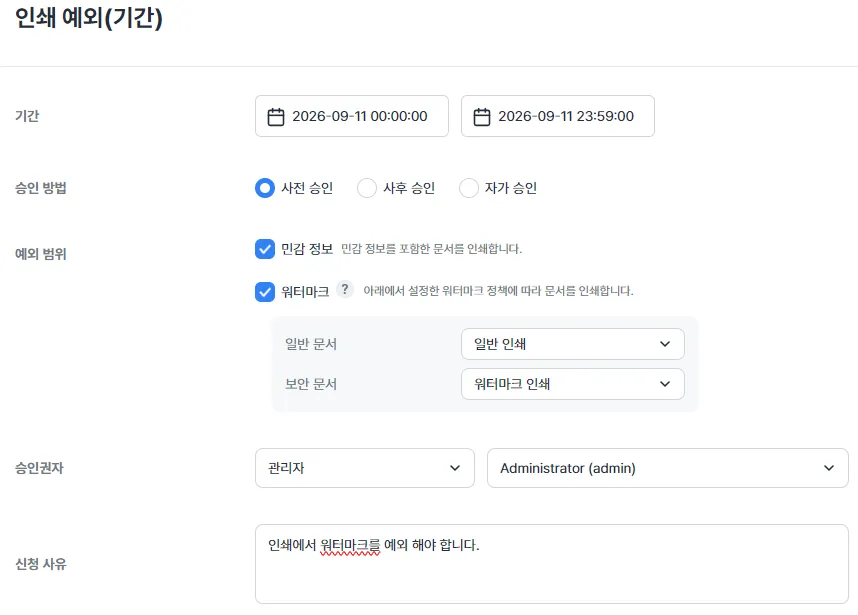Viewport: 858px width, 615px height.
Task: Click the start date field 2026-09-11 00:00:00
Action: 351,116
